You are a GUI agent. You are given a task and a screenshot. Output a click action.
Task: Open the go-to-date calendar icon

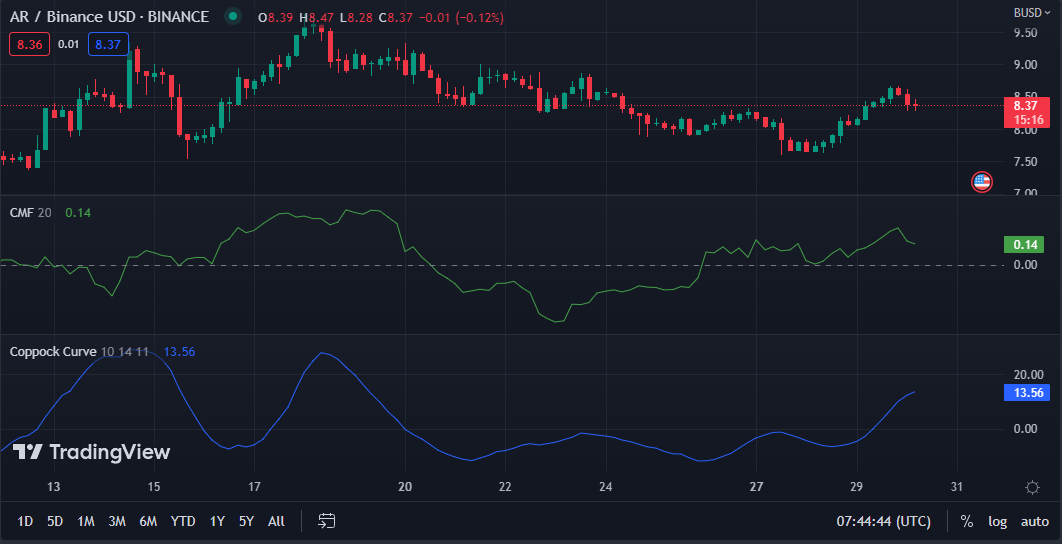tap(327, 521)
